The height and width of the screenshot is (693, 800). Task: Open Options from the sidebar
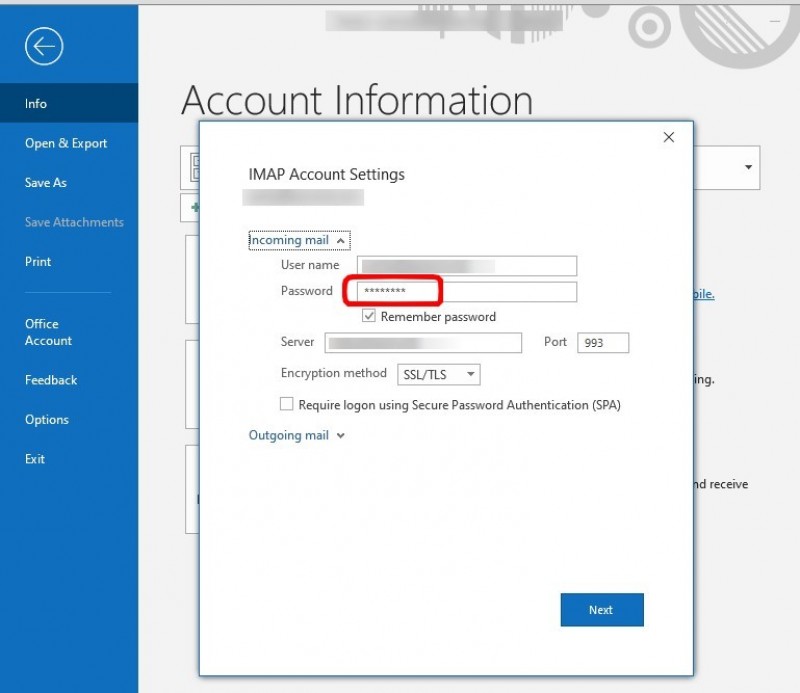47,420
